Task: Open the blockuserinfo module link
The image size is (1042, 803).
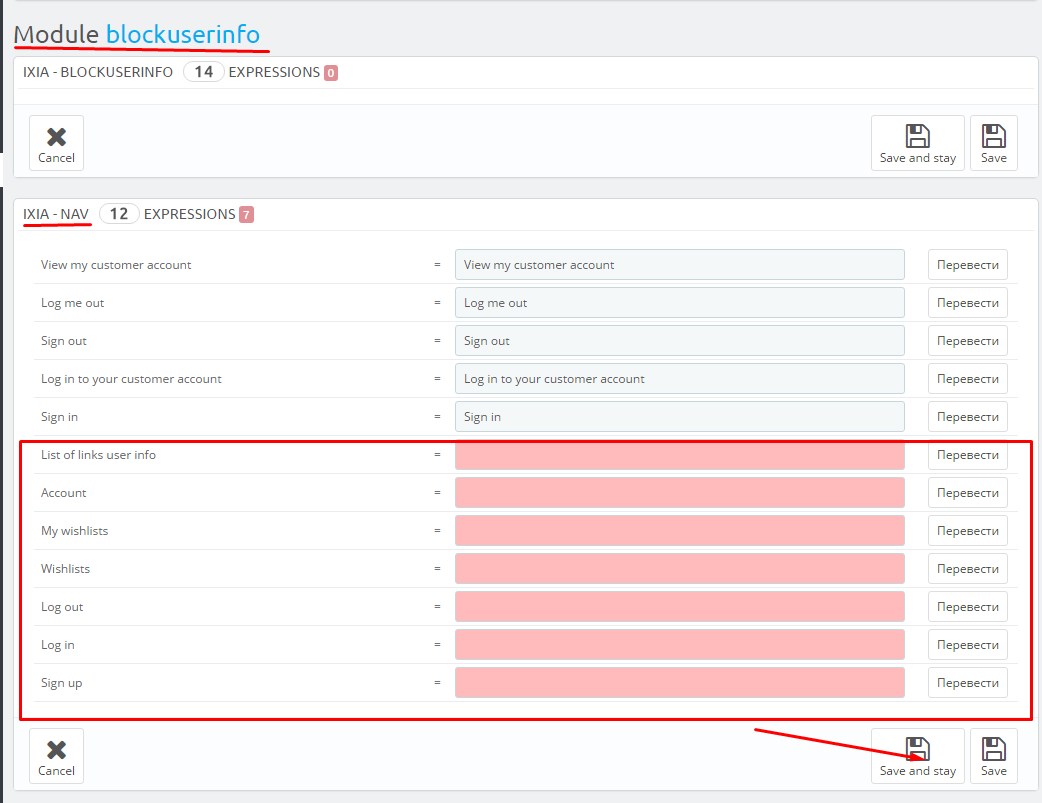Action: (183, 34)
